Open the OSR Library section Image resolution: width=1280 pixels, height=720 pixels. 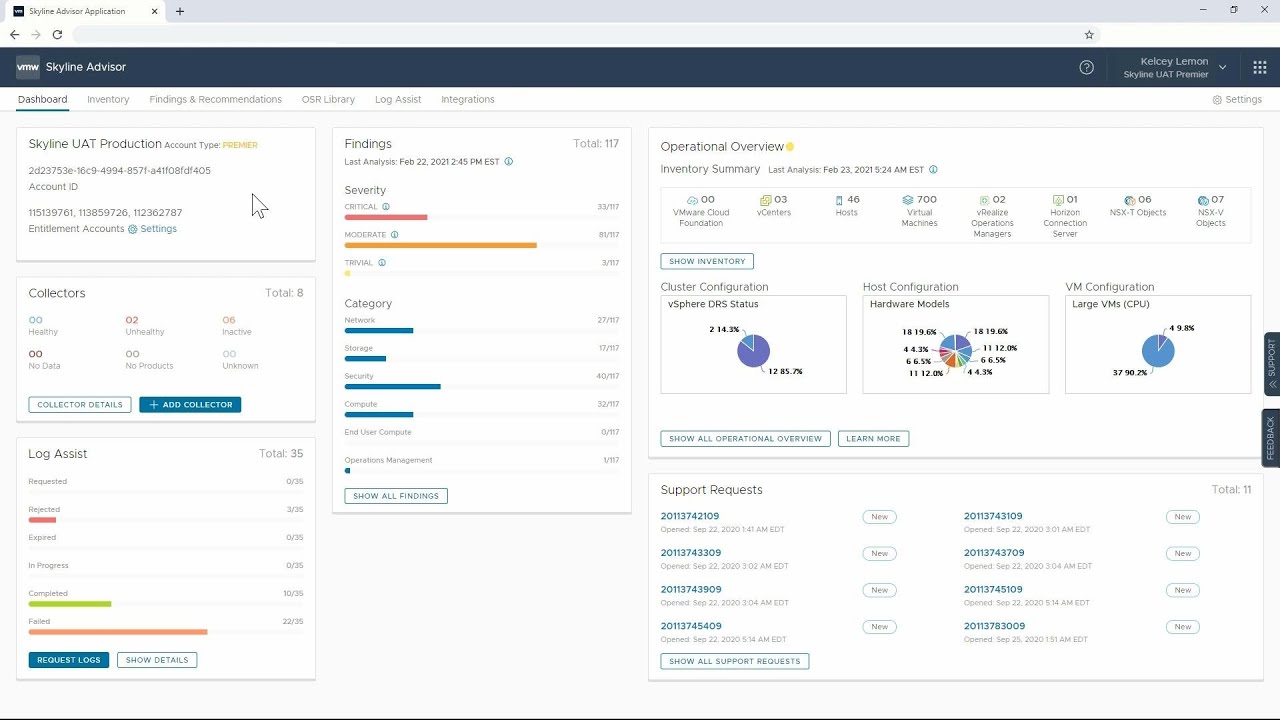(x=328, y=99)
